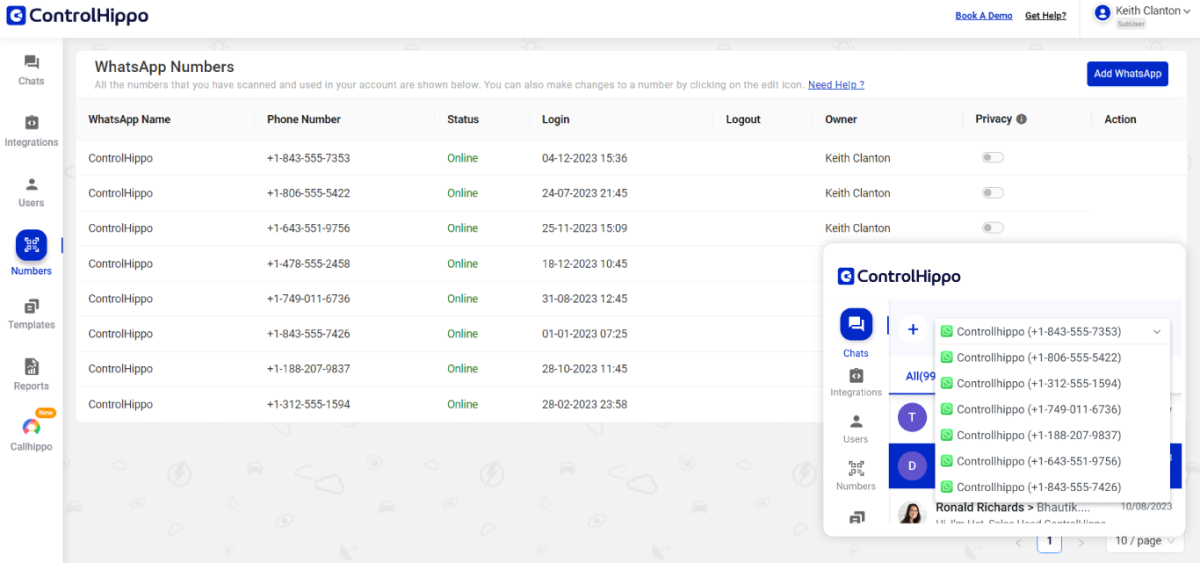This screenshot has height=563, width=1200.
Task: Choose Controlhippo (+1-312-555-1594) from the list
Action: click(1038, 384)
